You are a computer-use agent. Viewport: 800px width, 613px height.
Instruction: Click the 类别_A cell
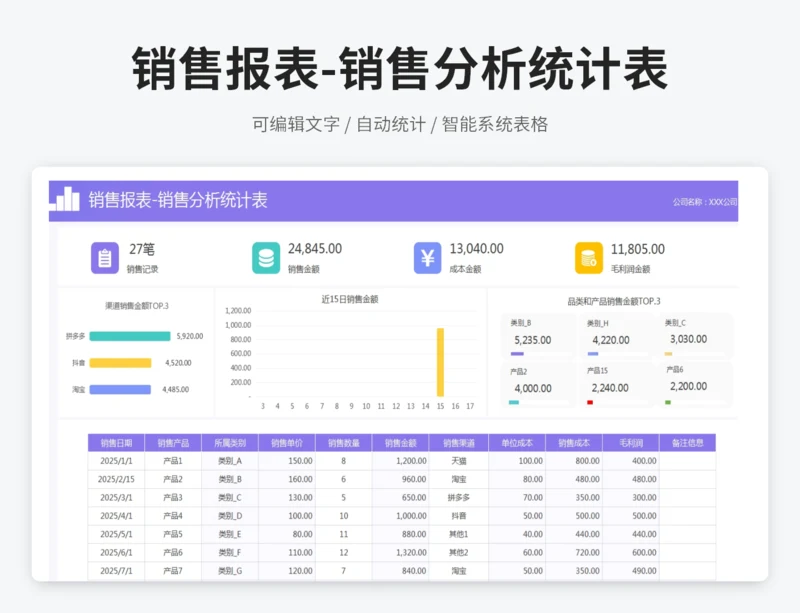(230, 461)
